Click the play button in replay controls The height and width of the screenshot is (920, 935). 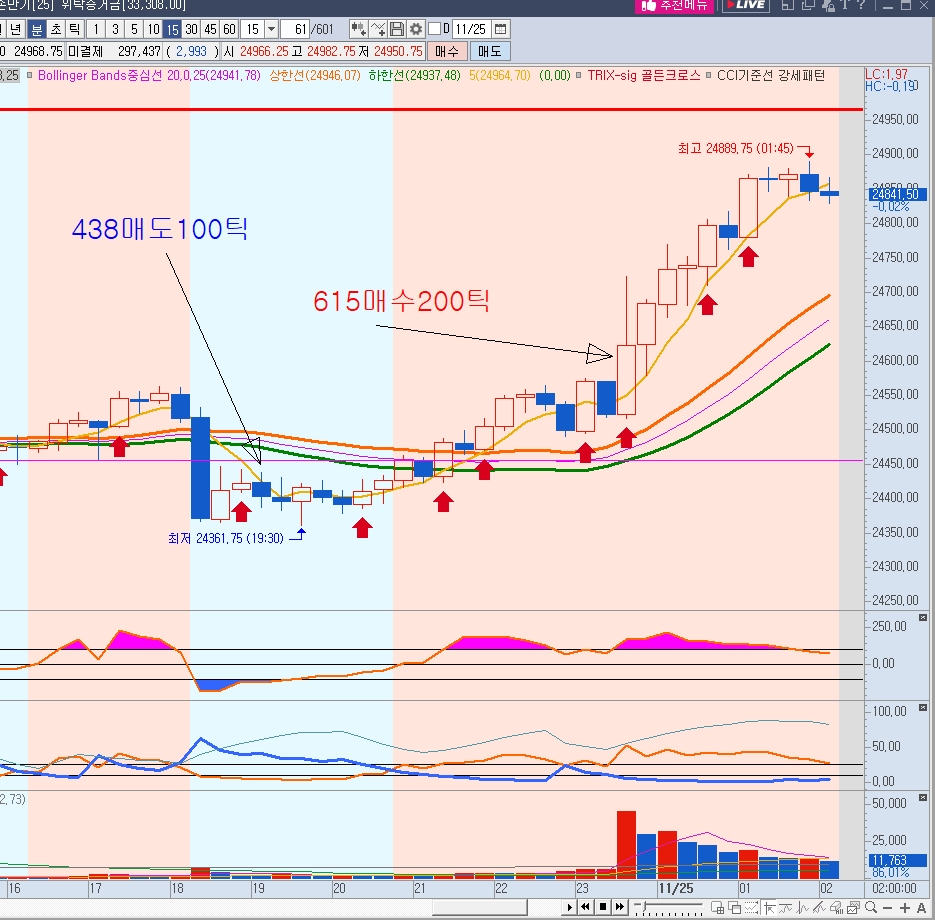[x=569, y=907]
